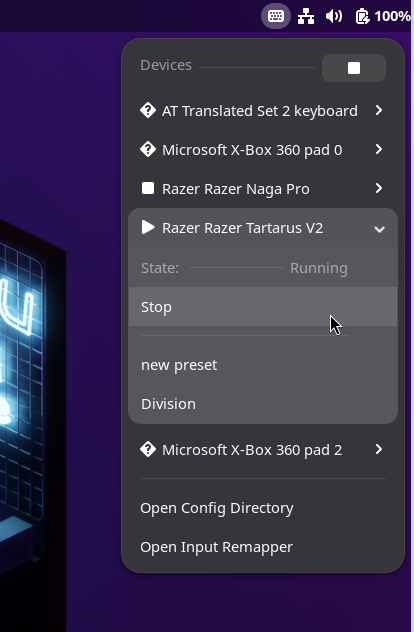Click the unknown-state icon of AT Translated keyboard

pyautogui.click(x=148, y=110)
